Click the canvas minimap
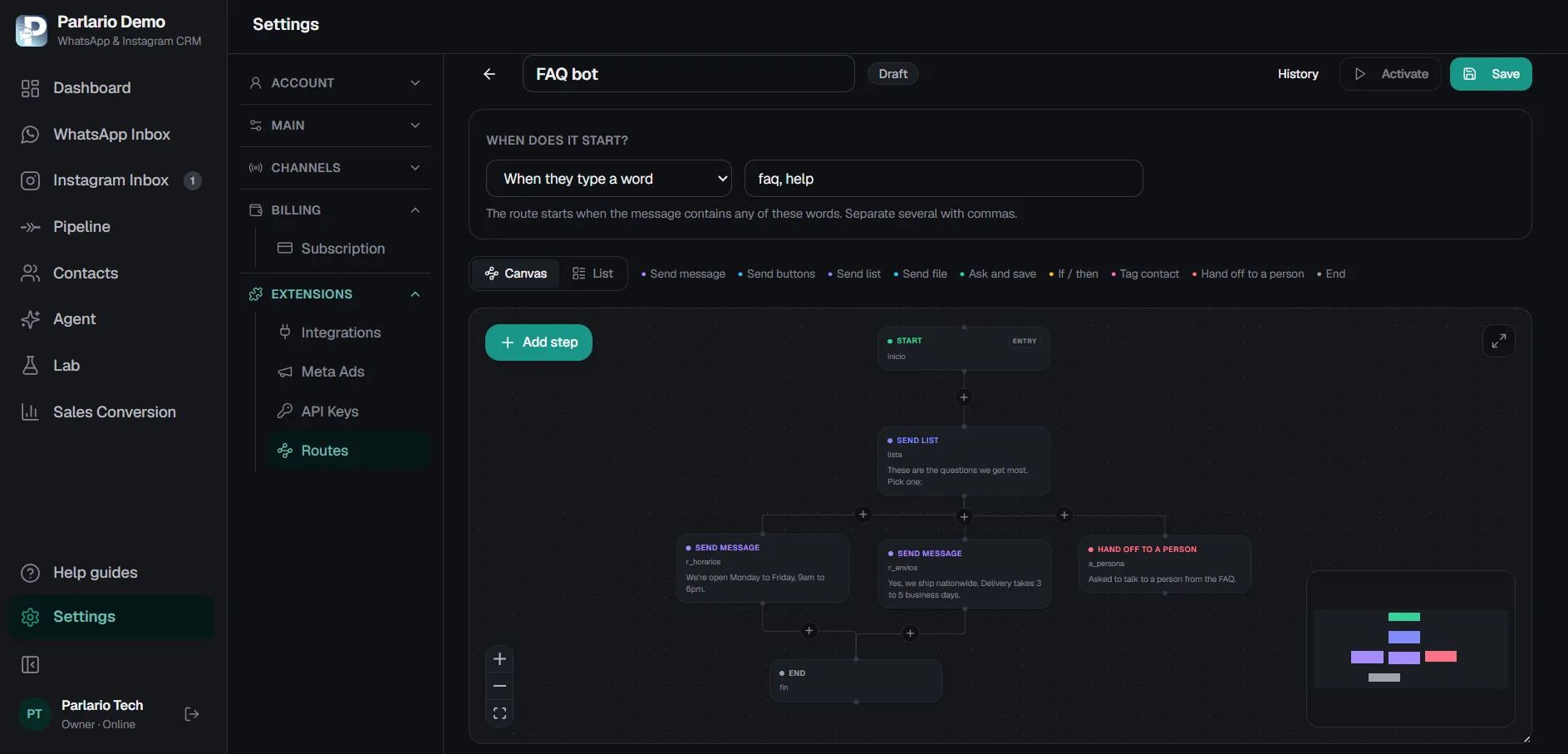The height and width of the screenshot is (754, 1568). [x=1410, y=649]
